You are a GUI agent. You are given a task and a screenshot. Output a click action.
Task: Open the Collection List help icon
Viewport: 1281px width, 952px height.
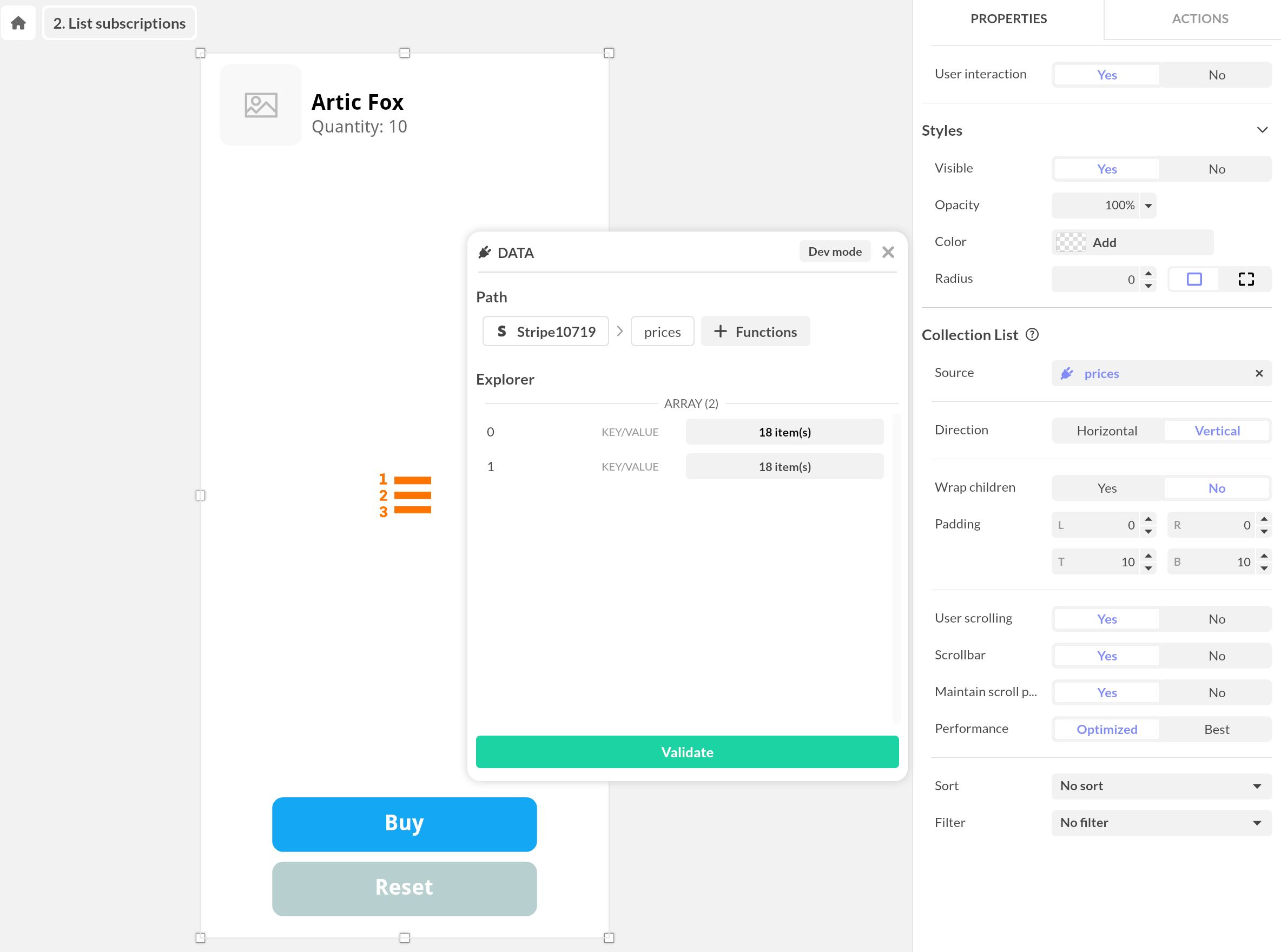coord(1033,334)
